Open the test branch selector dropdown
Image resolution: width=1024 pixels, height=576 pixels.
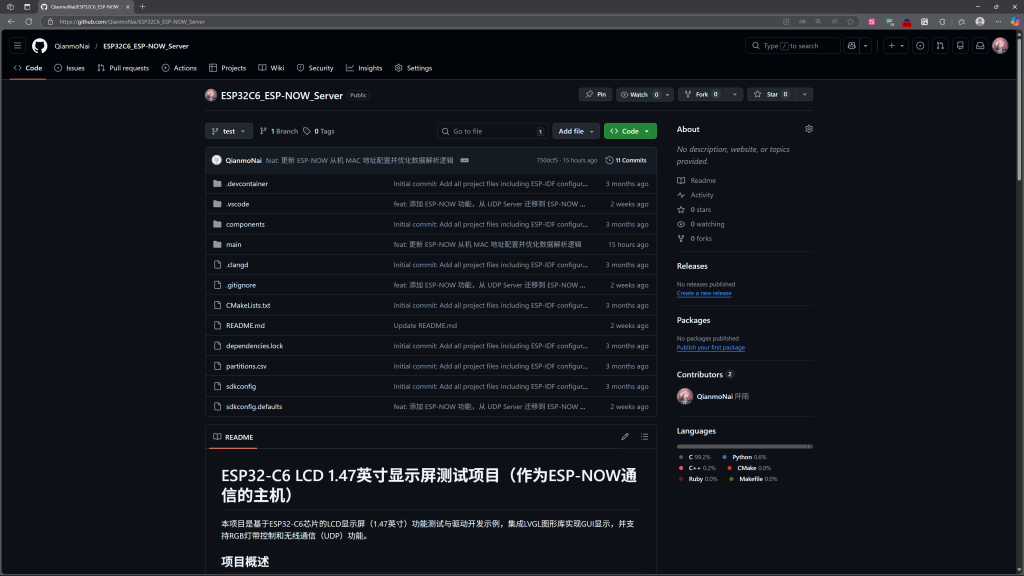(229, 131)
